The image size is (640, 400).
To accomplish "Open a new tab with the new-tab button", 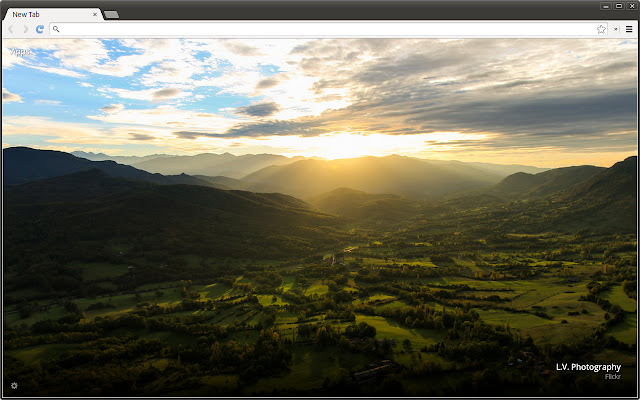I will [x=111, y=15].
